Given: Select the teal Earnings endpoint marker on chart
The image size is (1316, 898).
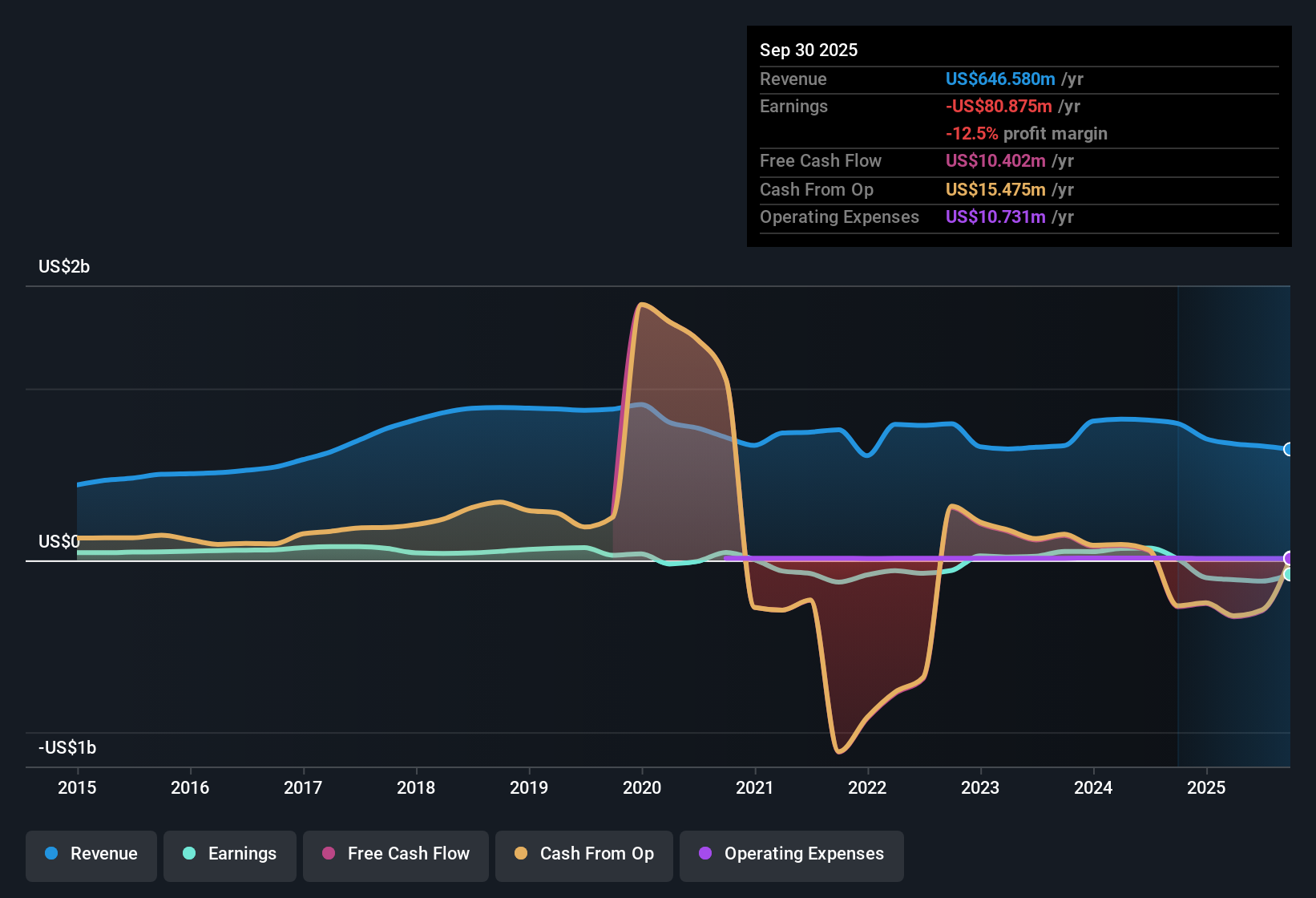Looking at the screenshot, I should pyautogui.click(x=1289, y=576).
